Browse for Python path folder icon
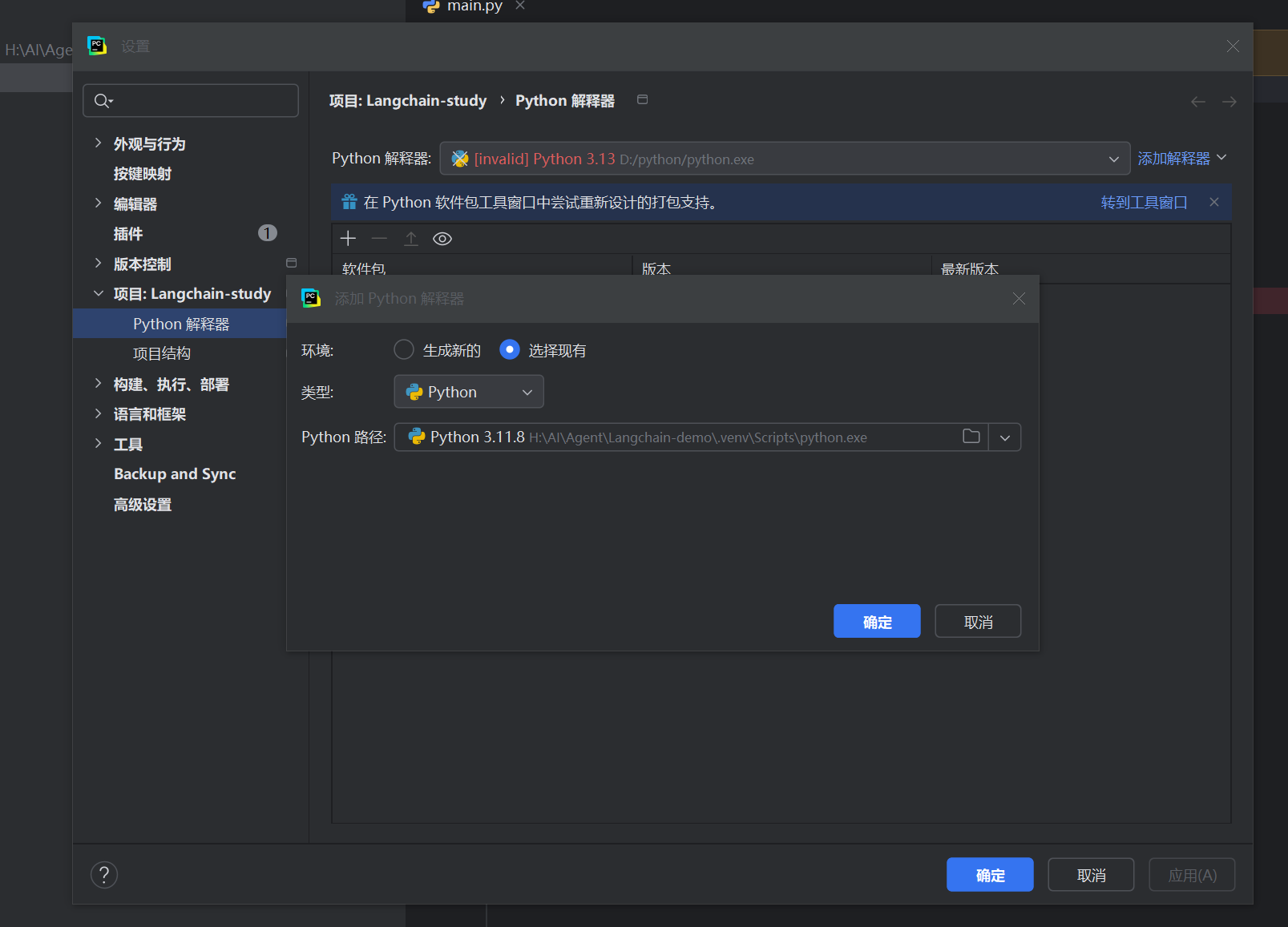Screen dimensions: 1288x927 pyautogui.click(x=971, y=437)
